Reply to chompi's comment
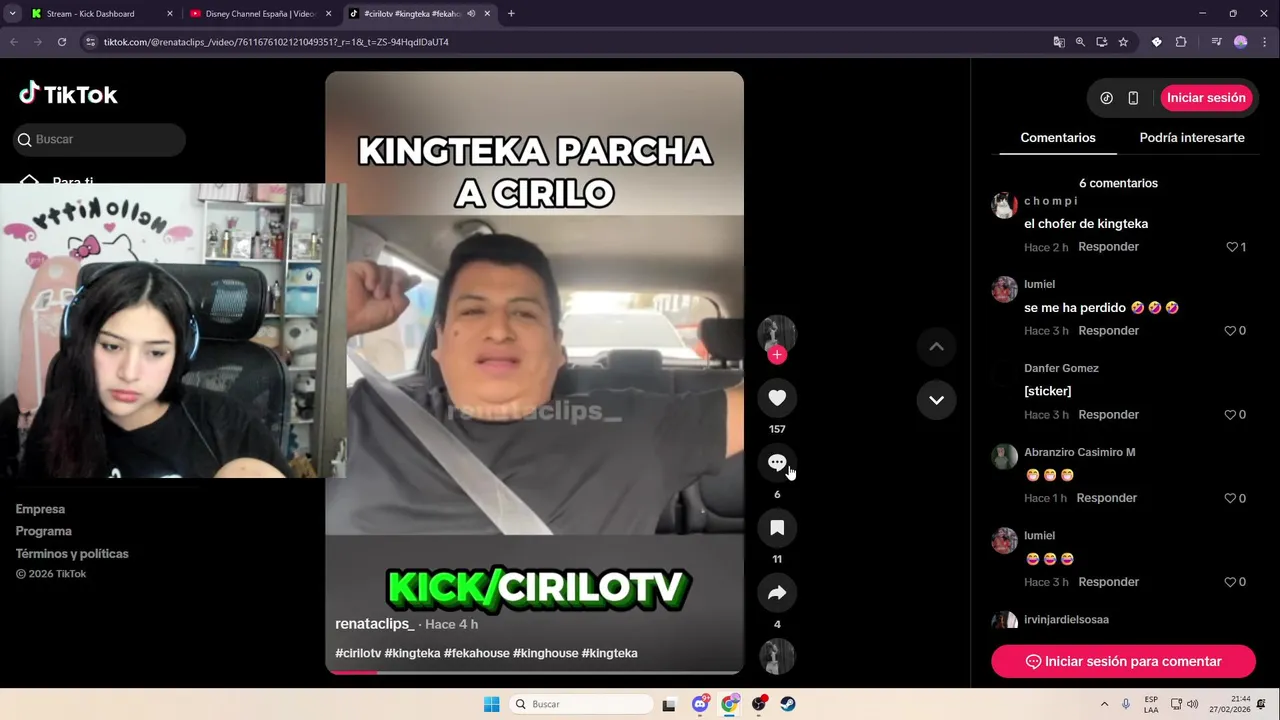Screen dimensions: 1280x720 [x=1108, y=247]
